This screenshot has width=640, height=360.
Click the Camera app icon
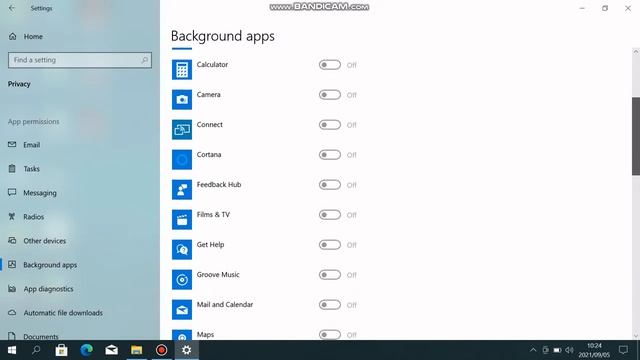(182, 100)
